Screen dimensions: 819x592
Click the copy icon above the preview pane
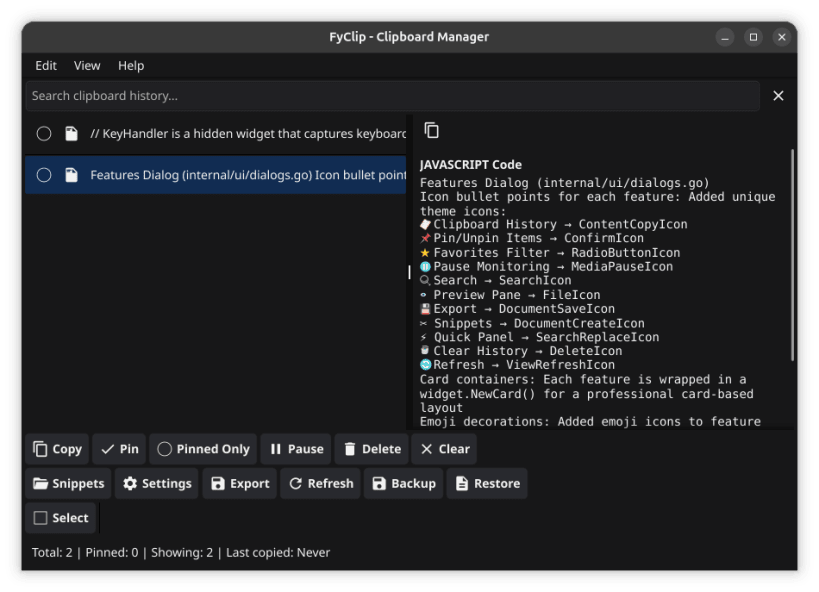[431, 131]
